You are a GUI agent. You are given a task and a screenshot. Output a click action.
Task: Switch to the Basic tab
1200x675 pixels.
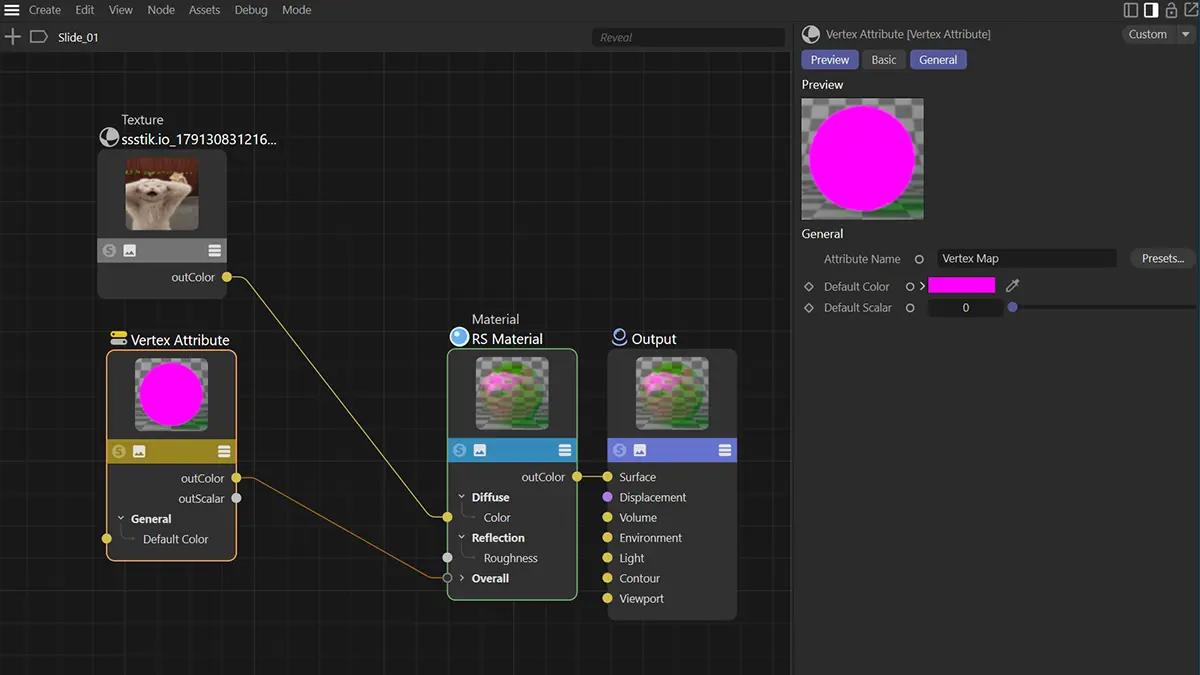point(884,60)
